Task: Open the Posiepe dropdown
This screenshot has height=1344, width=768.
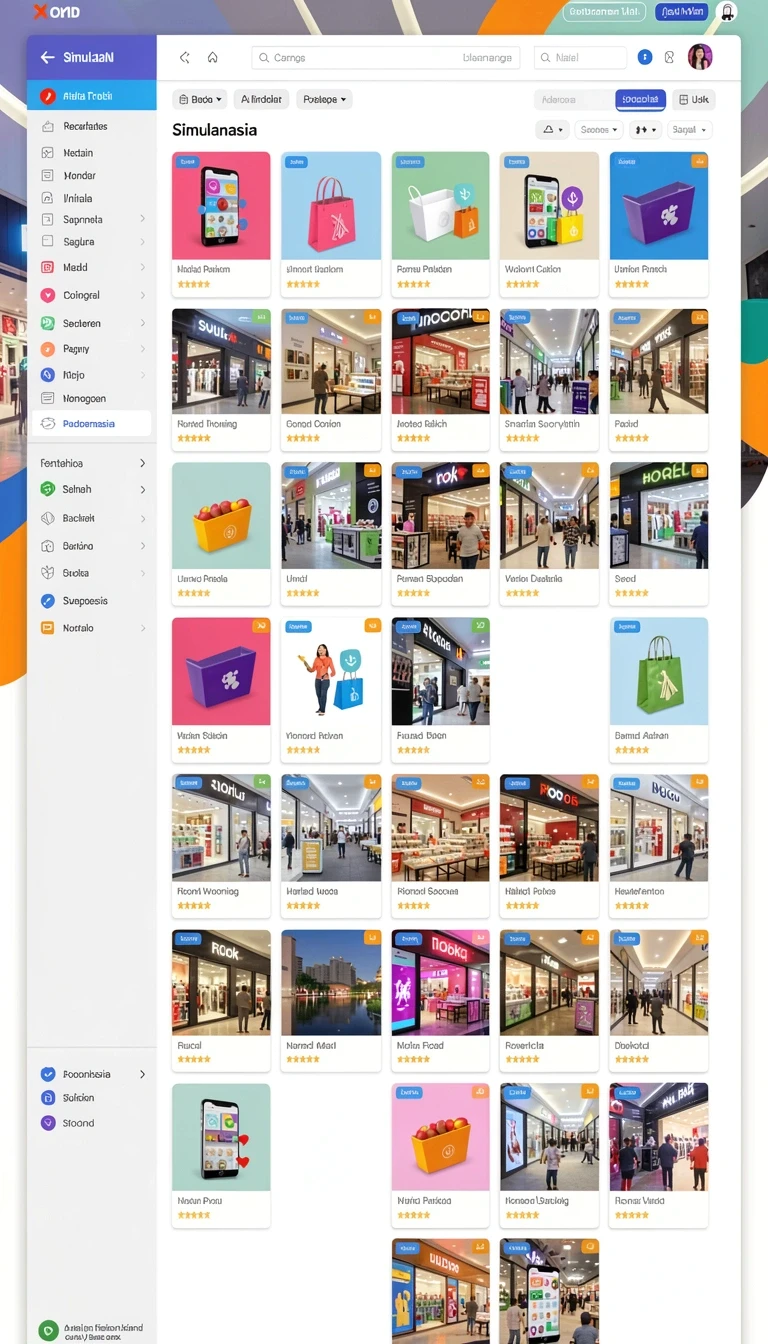Action: tap(324, 99)
